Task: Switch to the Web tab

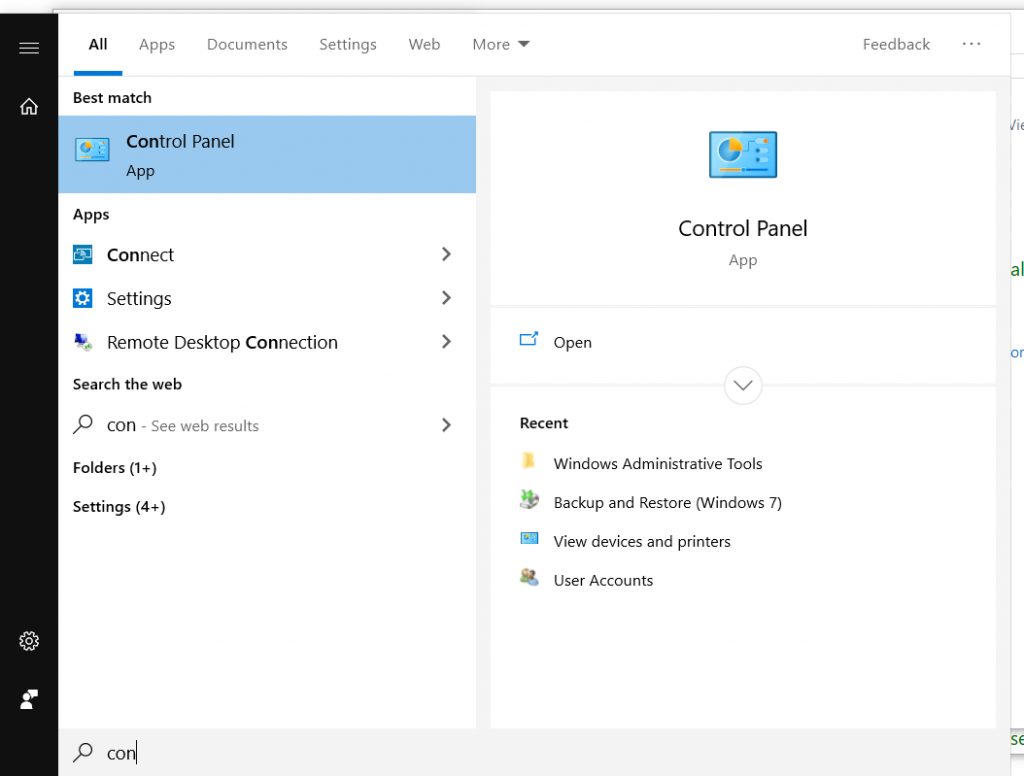Action: [x=424, y=44]
